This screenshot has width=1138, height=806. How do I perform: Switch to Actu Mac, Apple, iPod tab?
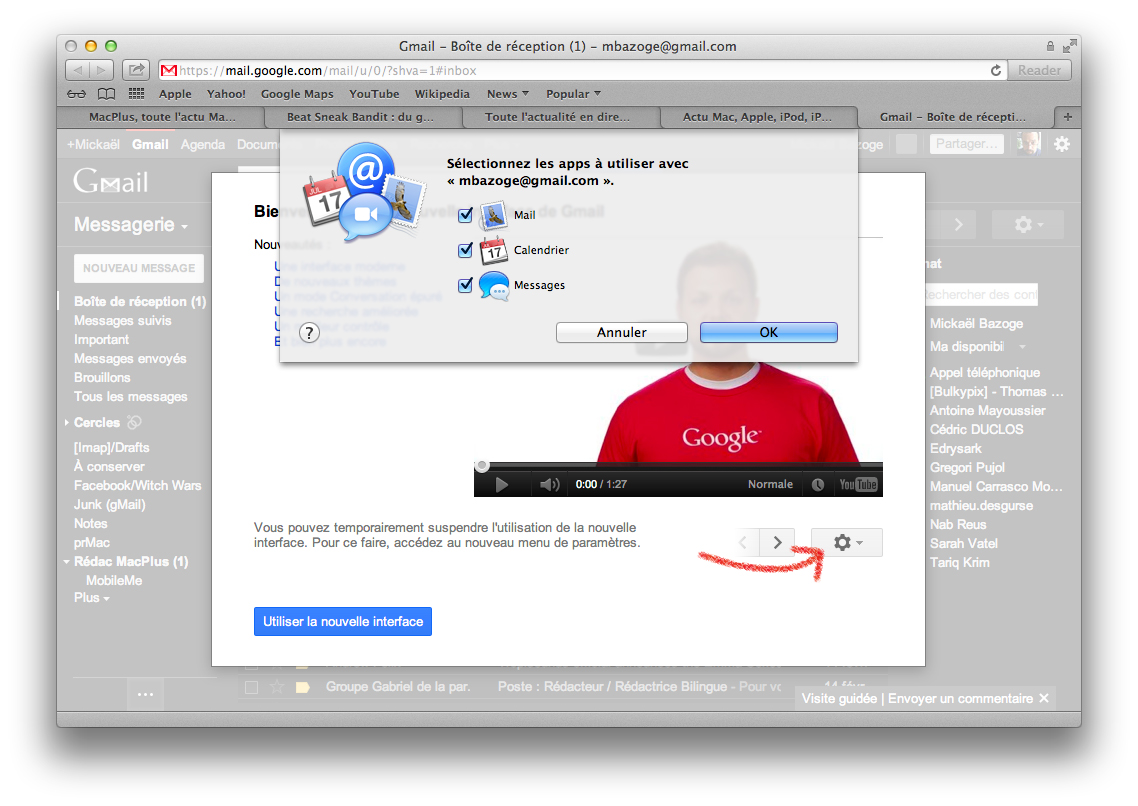coord(757,116)
